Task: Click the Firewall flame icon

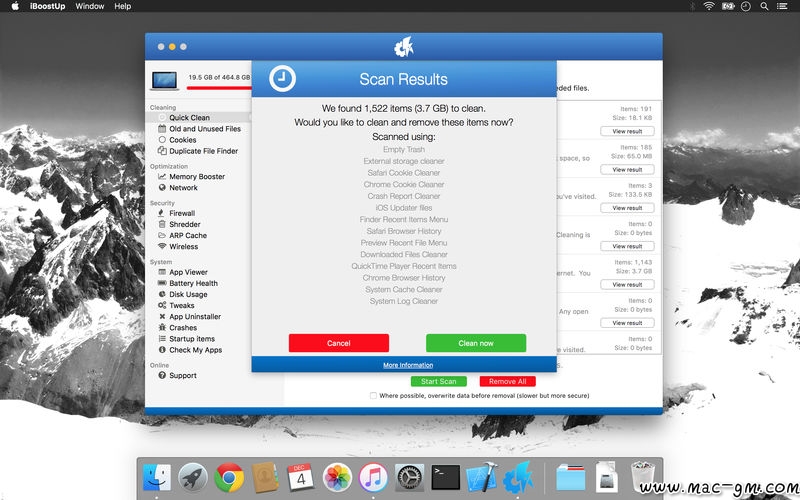Action: pyautogui.click(x=162, y=213)
